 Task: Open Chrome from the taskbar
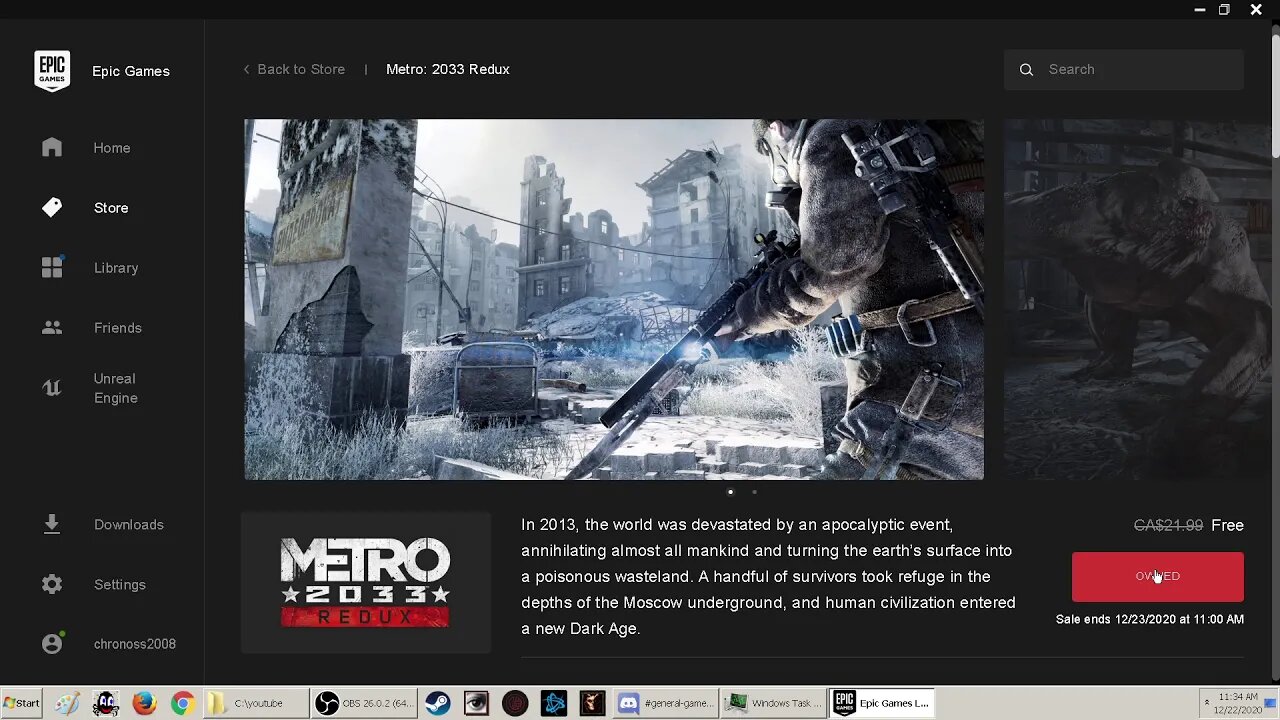coord(182,703)
